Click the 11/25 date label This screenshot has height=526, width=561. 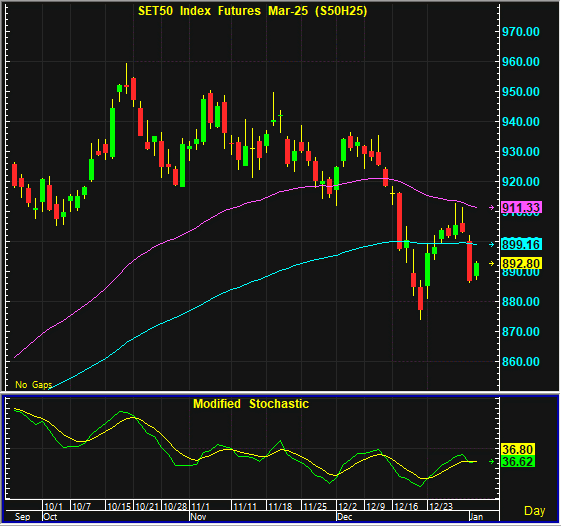315,506
